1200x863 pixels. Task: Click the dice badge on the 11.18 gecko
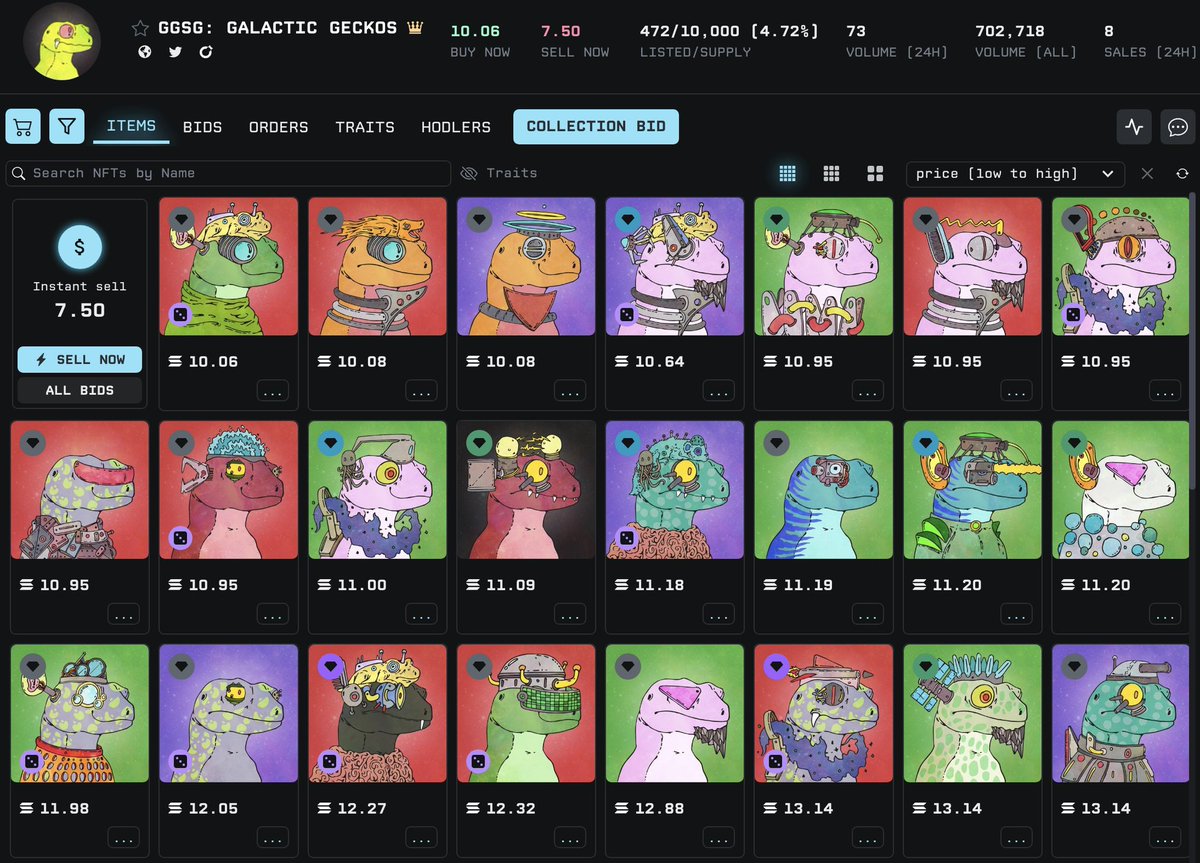[626, 538]
